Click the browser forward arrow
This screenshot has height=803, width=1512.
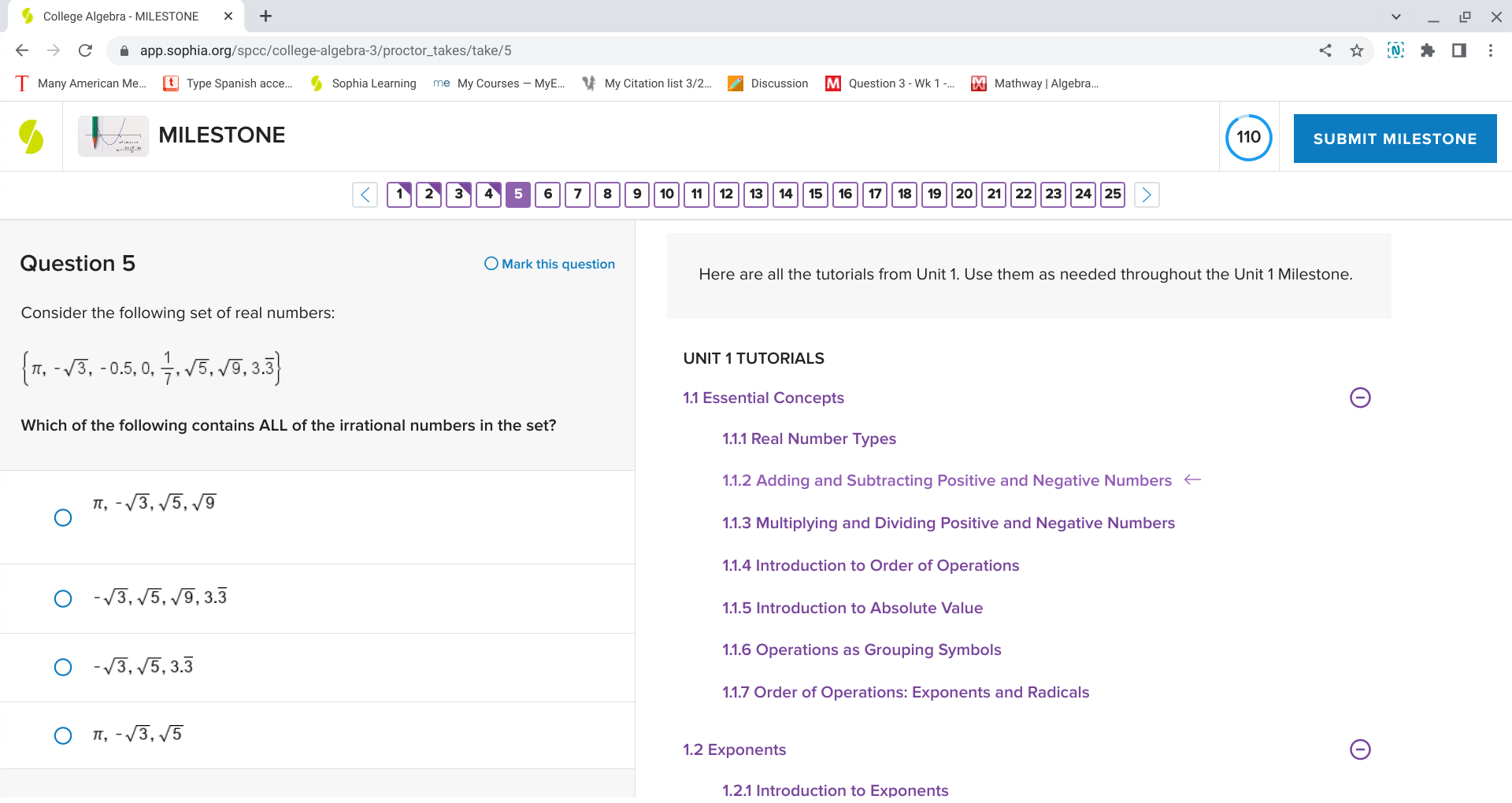click(x=54, y=50)
